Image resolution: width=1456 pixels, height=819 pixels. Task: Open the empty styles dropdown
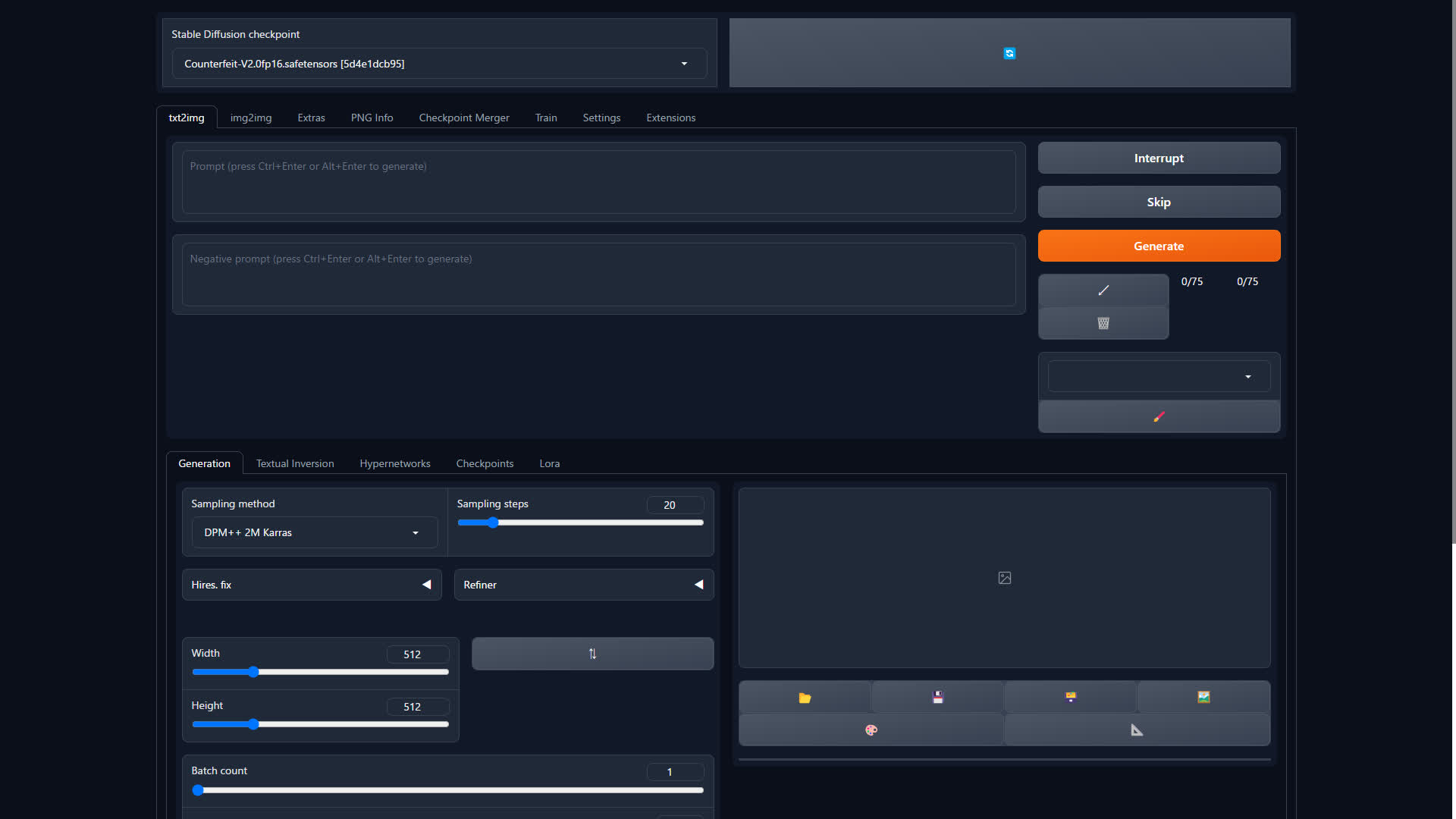(1159, 377)
